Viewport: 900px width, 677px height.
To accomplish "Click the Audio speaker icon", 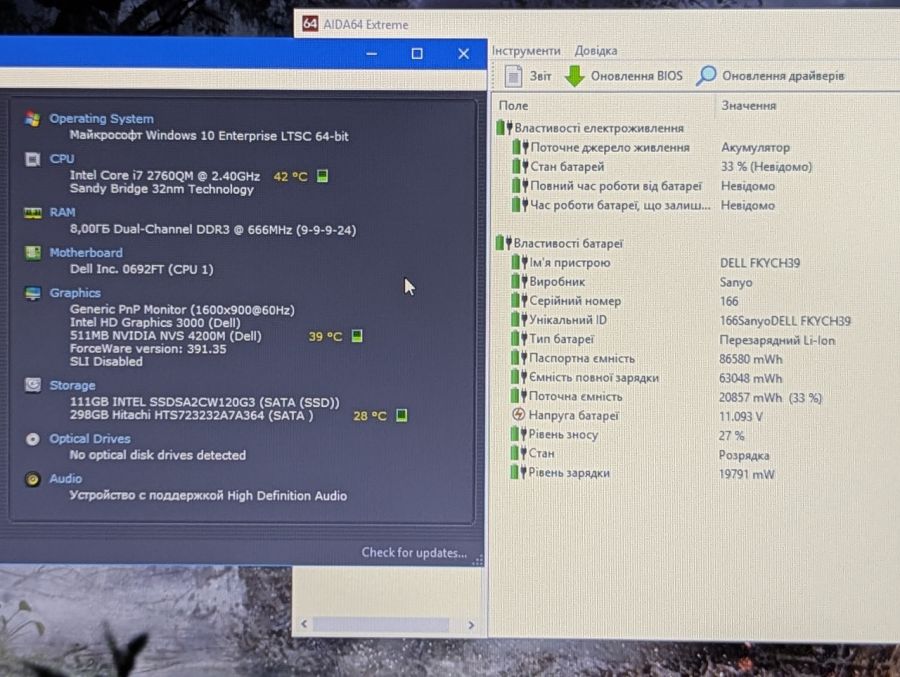I will tap(33, 479).
